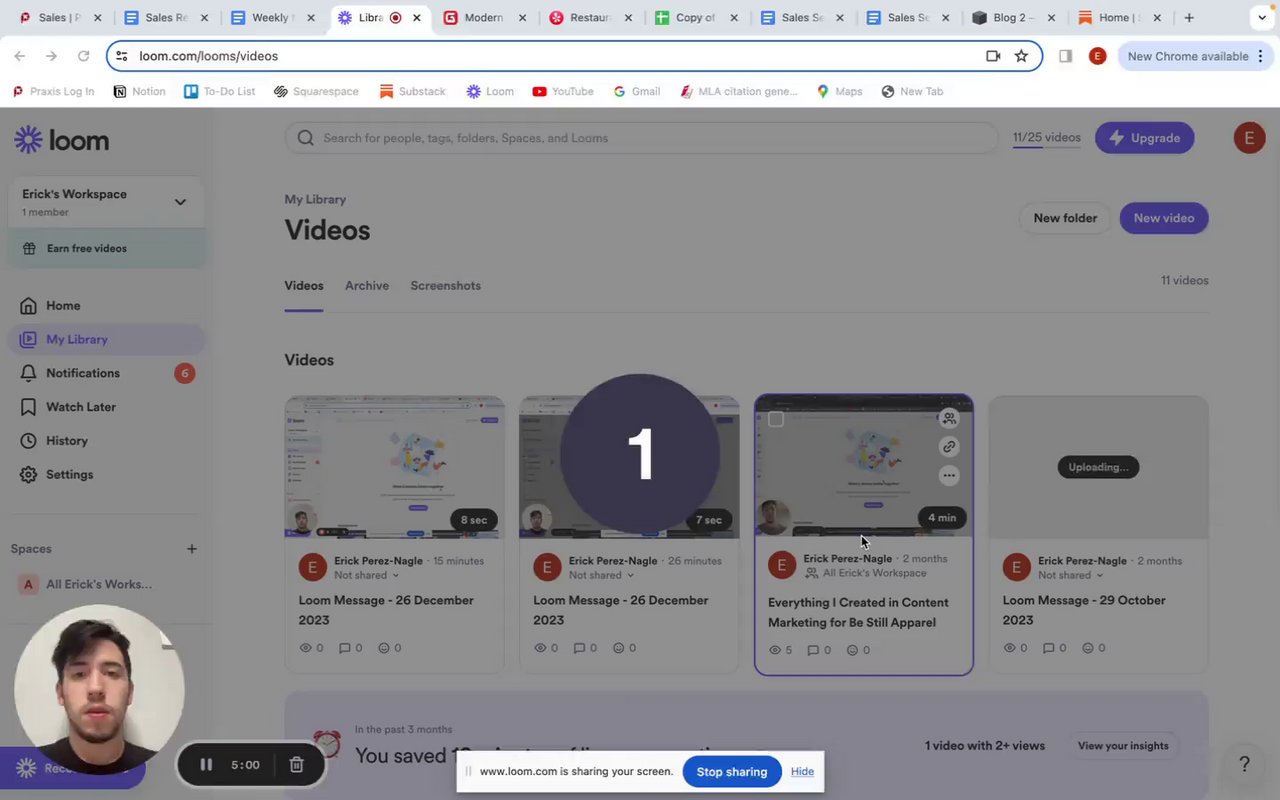The height and width of the screenshot is (800, 1280).
Task: Open Not shared dropdown on 29 October video
Action: pyautogui.click(x=1071, y=576)
